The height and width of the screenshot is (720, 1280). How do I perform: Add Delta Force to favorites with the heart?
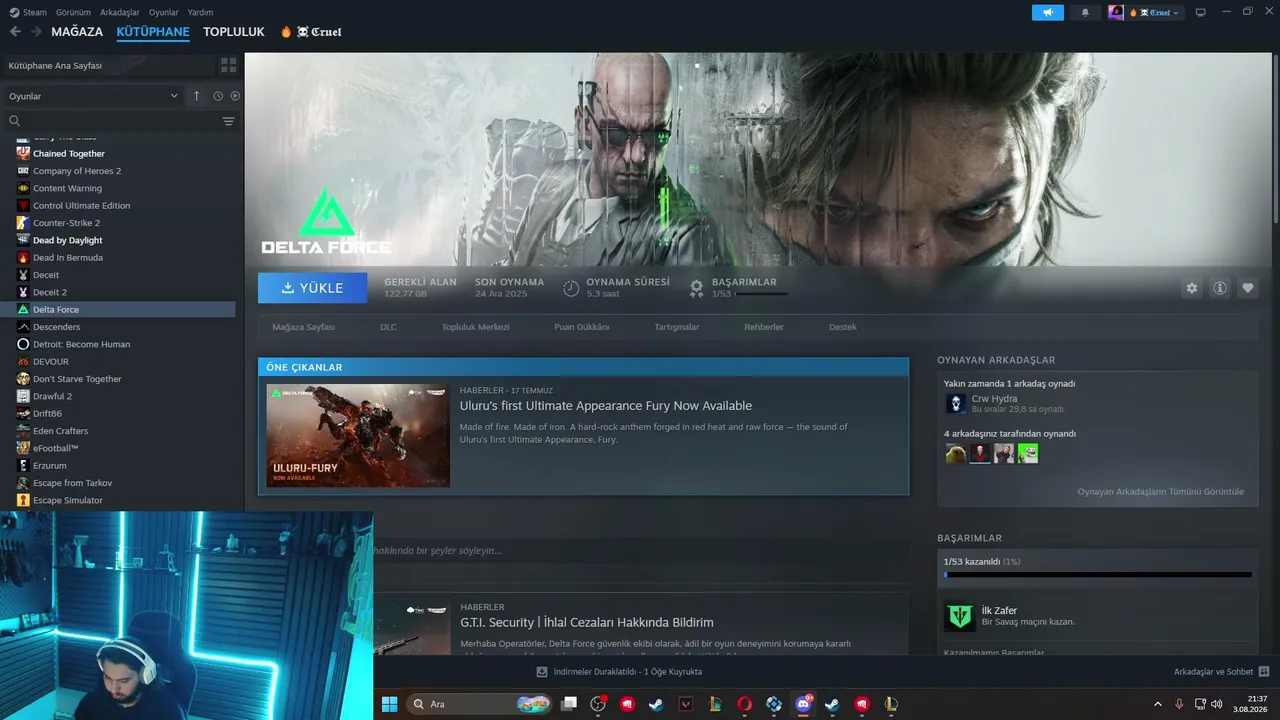[1248, 288]
